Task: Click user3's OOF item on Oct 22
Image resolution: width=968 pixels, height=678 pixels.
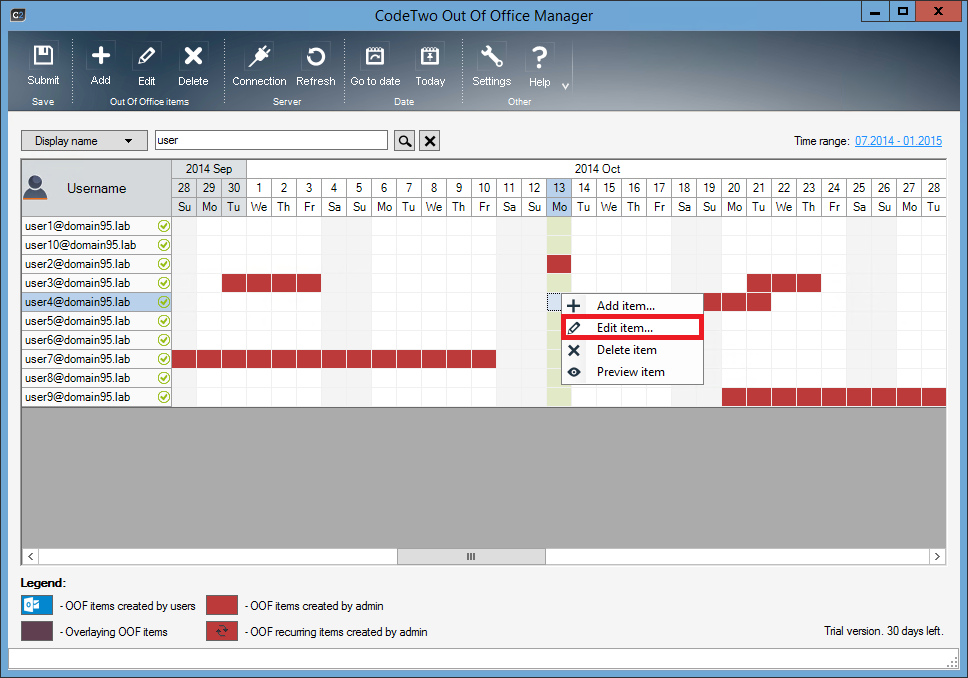Action: pyautogui.click(x=784, y=283)
